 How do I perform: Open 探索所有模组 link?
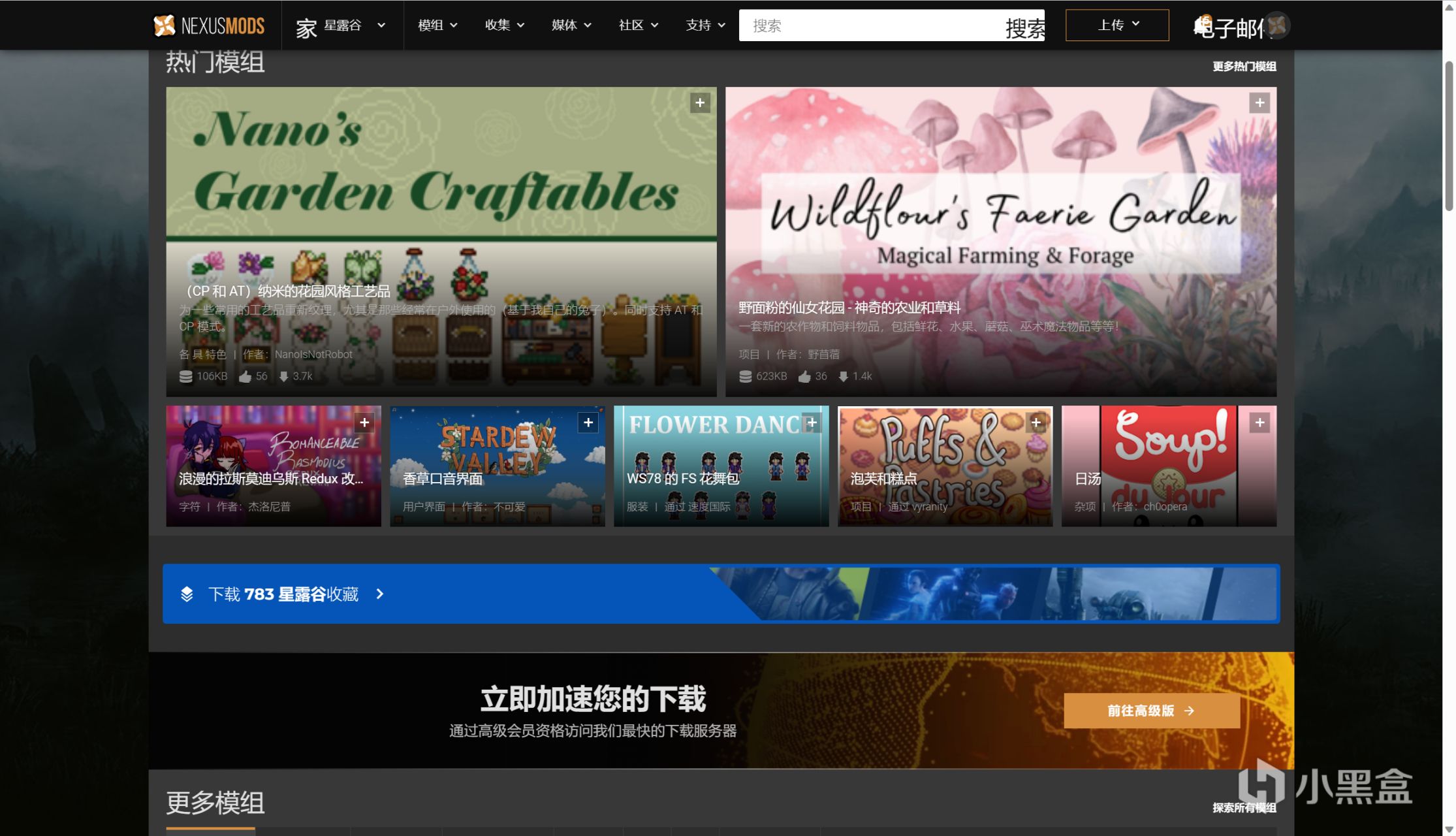click(1244, 808)
